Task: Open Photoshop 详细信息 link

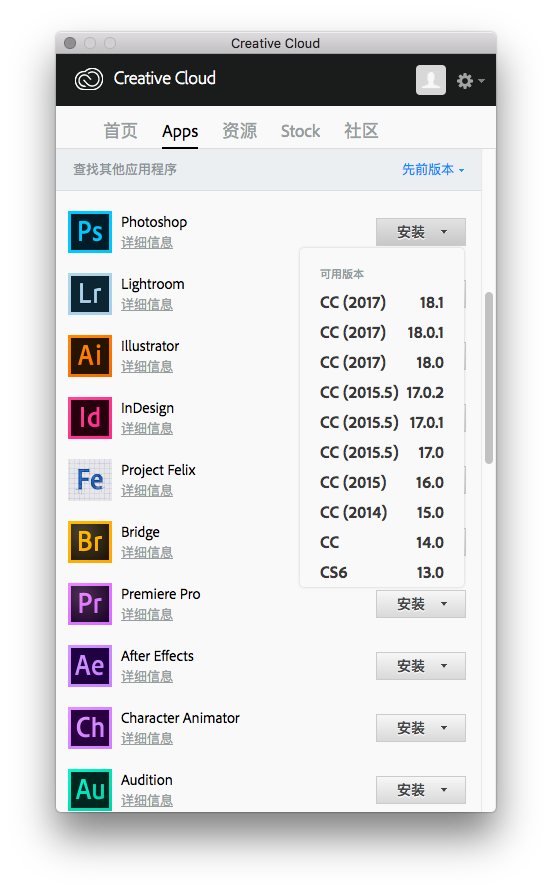Action: pyautogui.click(x=147, y=243)
